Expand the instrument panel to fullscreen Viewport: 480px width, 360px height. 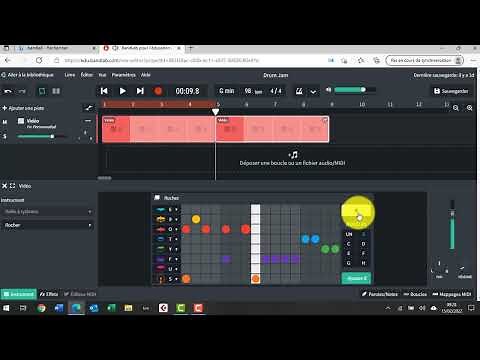(13, 186)
